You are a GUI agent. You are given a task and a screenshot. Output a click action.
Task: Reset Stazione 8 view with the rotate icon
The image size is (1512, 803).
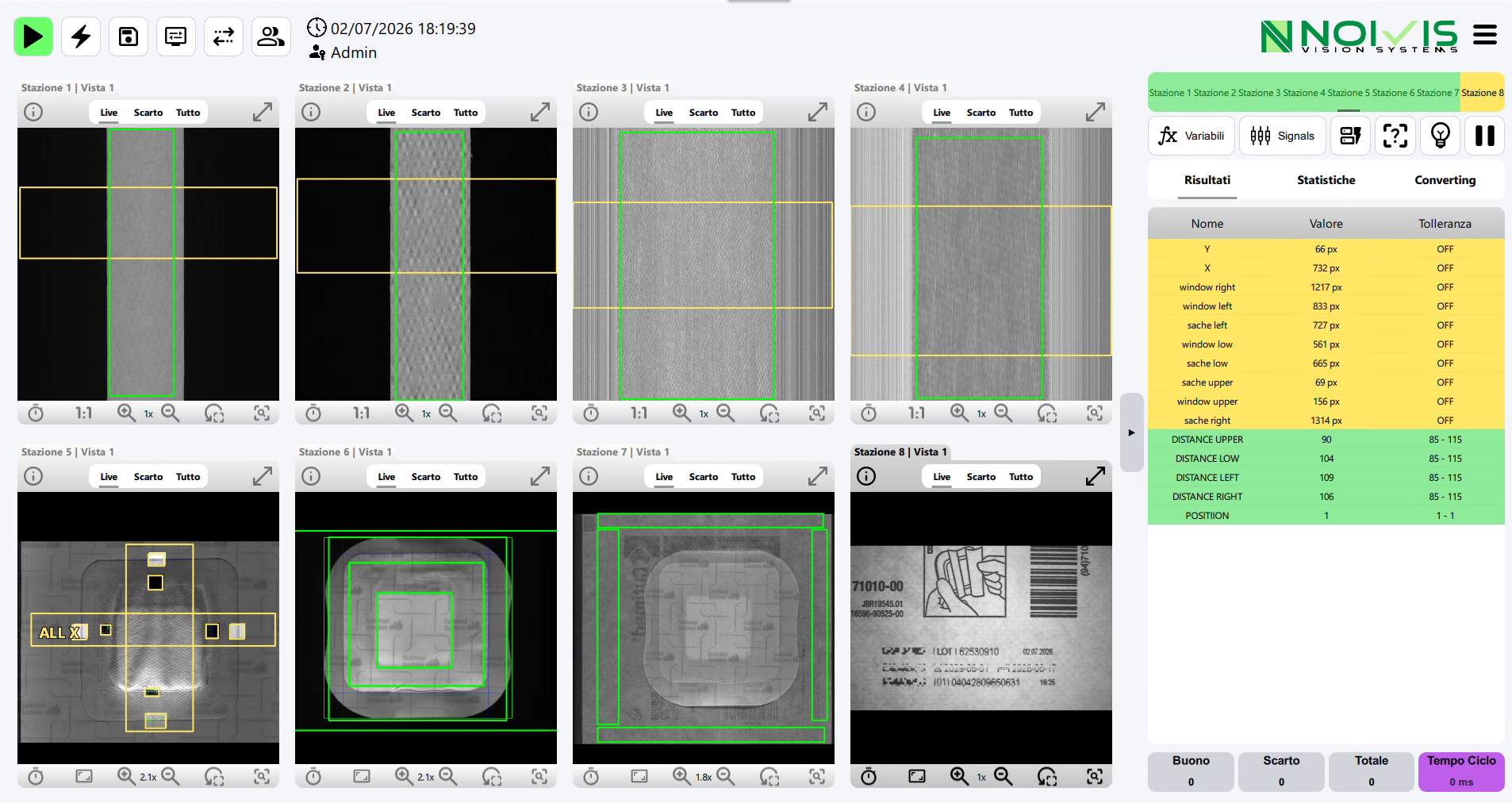[1047, 776]
